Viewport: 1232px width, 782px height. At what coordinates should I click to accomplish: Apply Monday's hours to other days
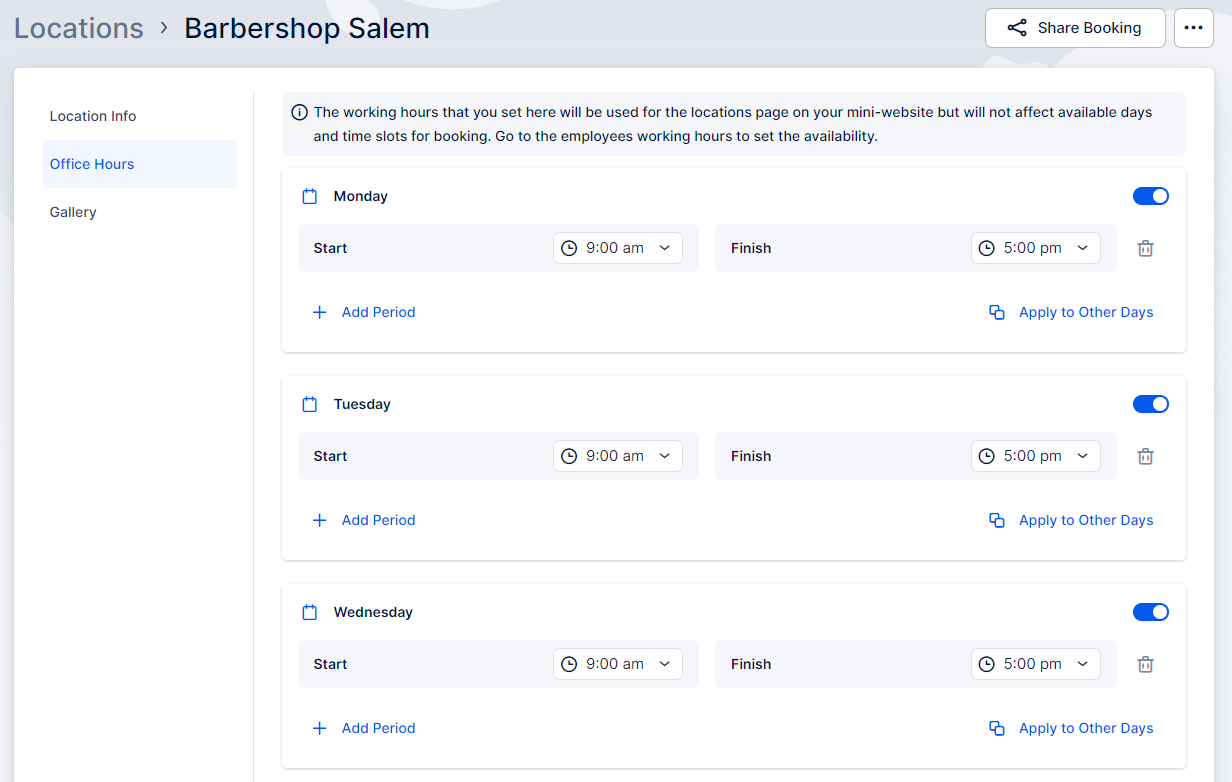(x=1071, y=312)
